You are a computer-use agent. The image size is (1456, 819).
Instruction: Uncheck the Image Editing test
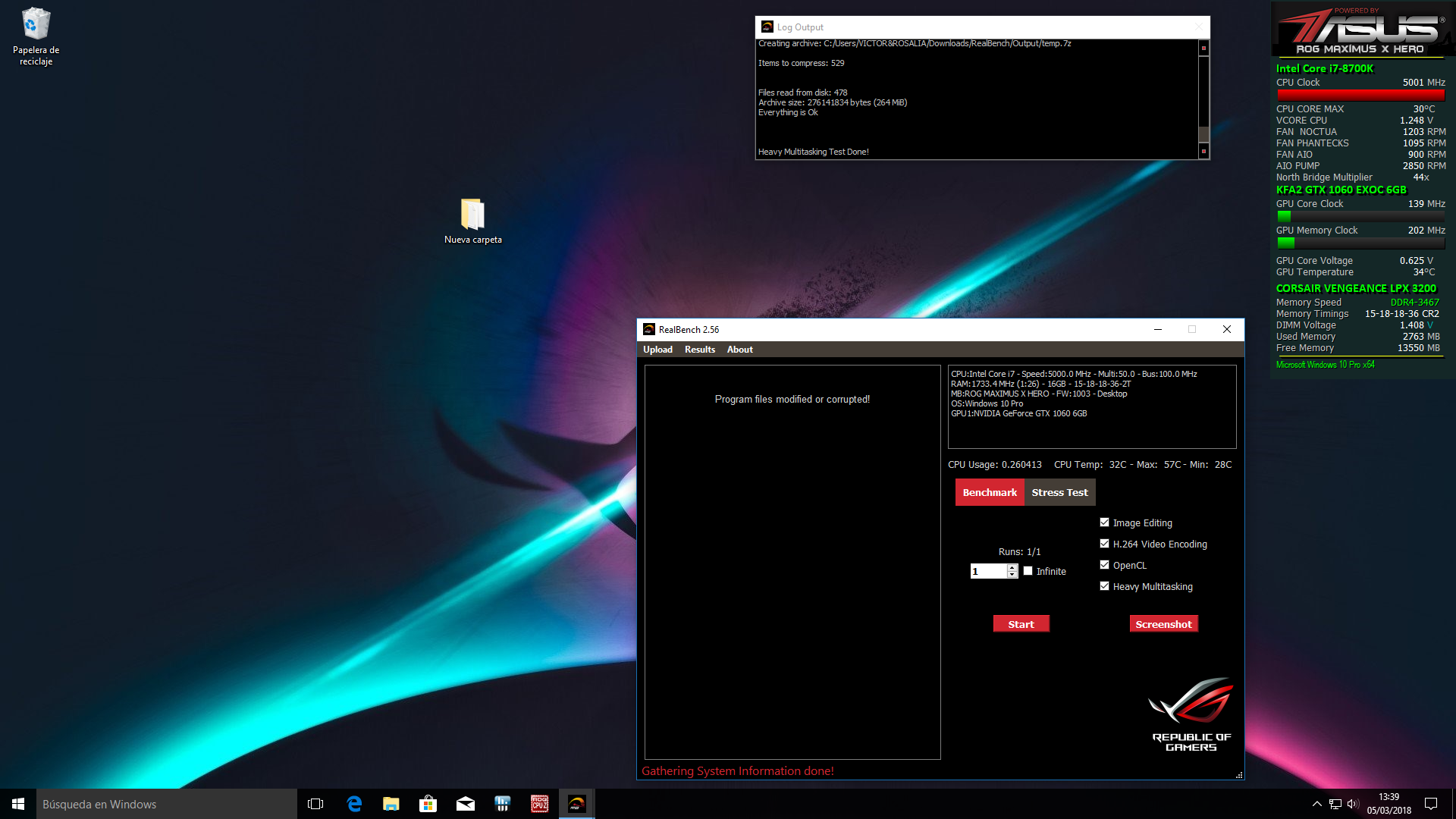click(x=1104, y=522)
